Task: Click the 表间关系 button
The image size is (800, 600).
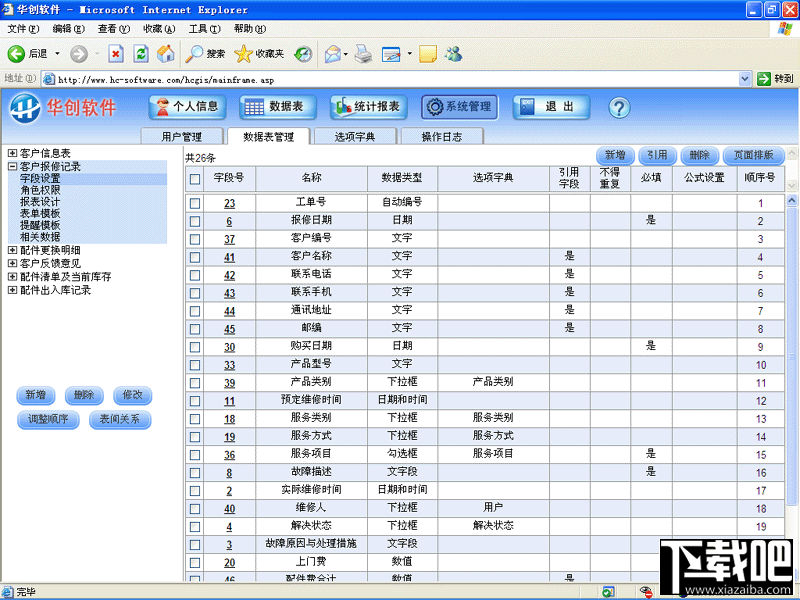Action: tap(120, 419)
